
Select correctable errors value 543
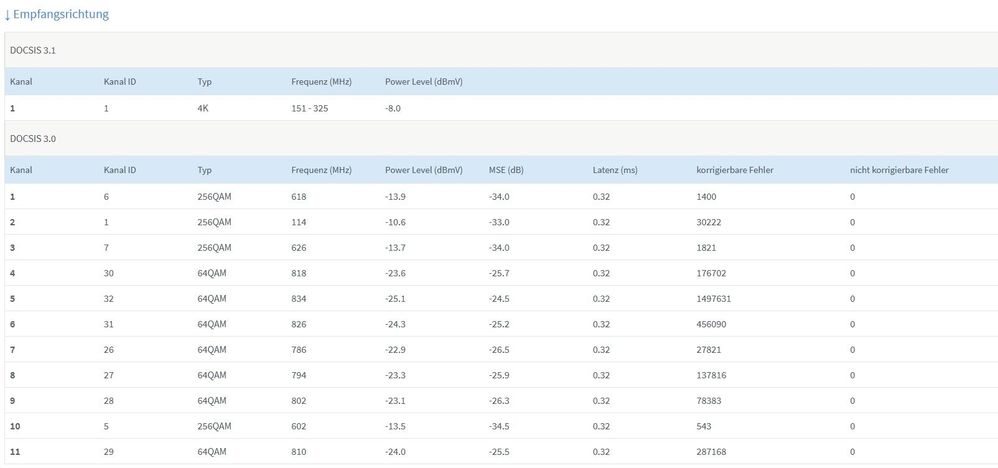point(703,426)
